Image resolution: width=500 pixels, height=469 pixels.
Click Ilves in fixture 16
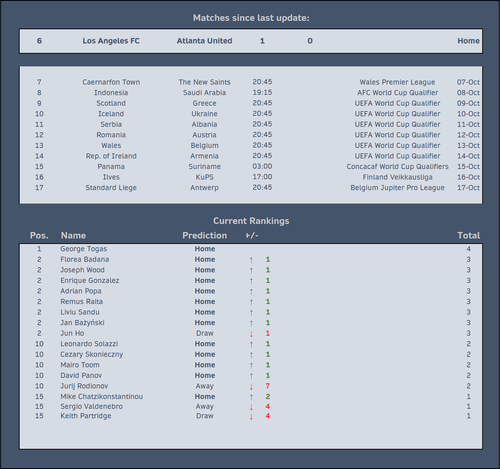pos(111,177)
